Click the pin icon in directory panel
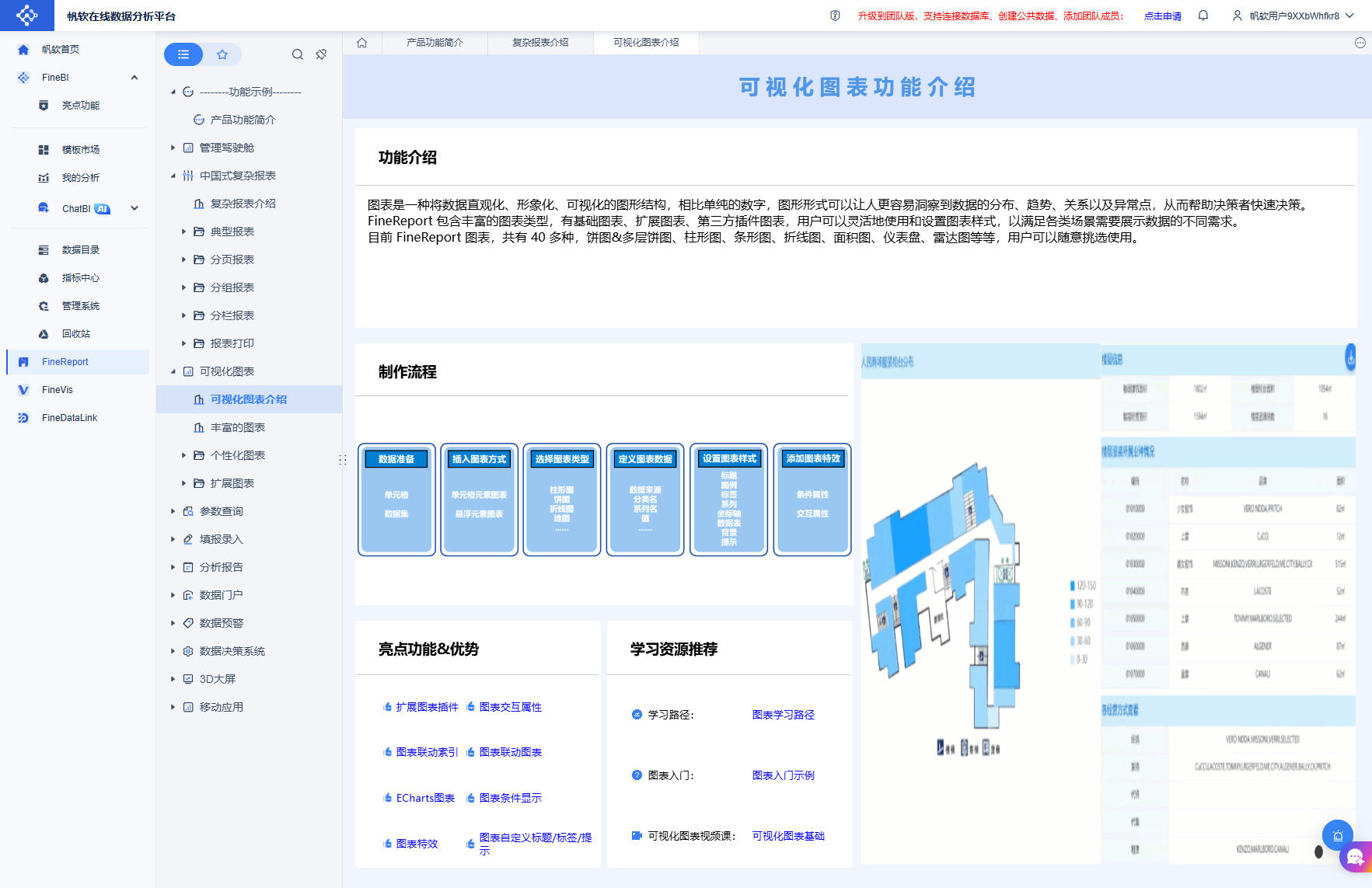This screenshot has width=1372, height=888. pos(321,54)
